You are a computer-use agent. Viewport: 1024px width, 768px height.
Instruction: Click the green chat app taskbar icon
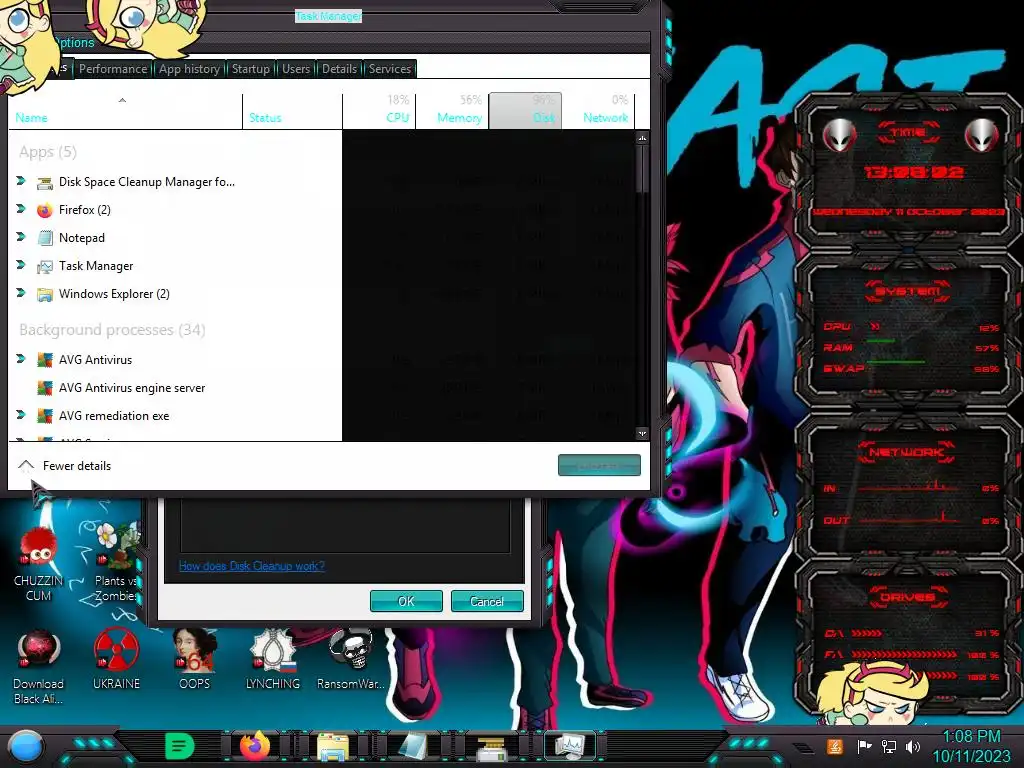tap(180, 746)
